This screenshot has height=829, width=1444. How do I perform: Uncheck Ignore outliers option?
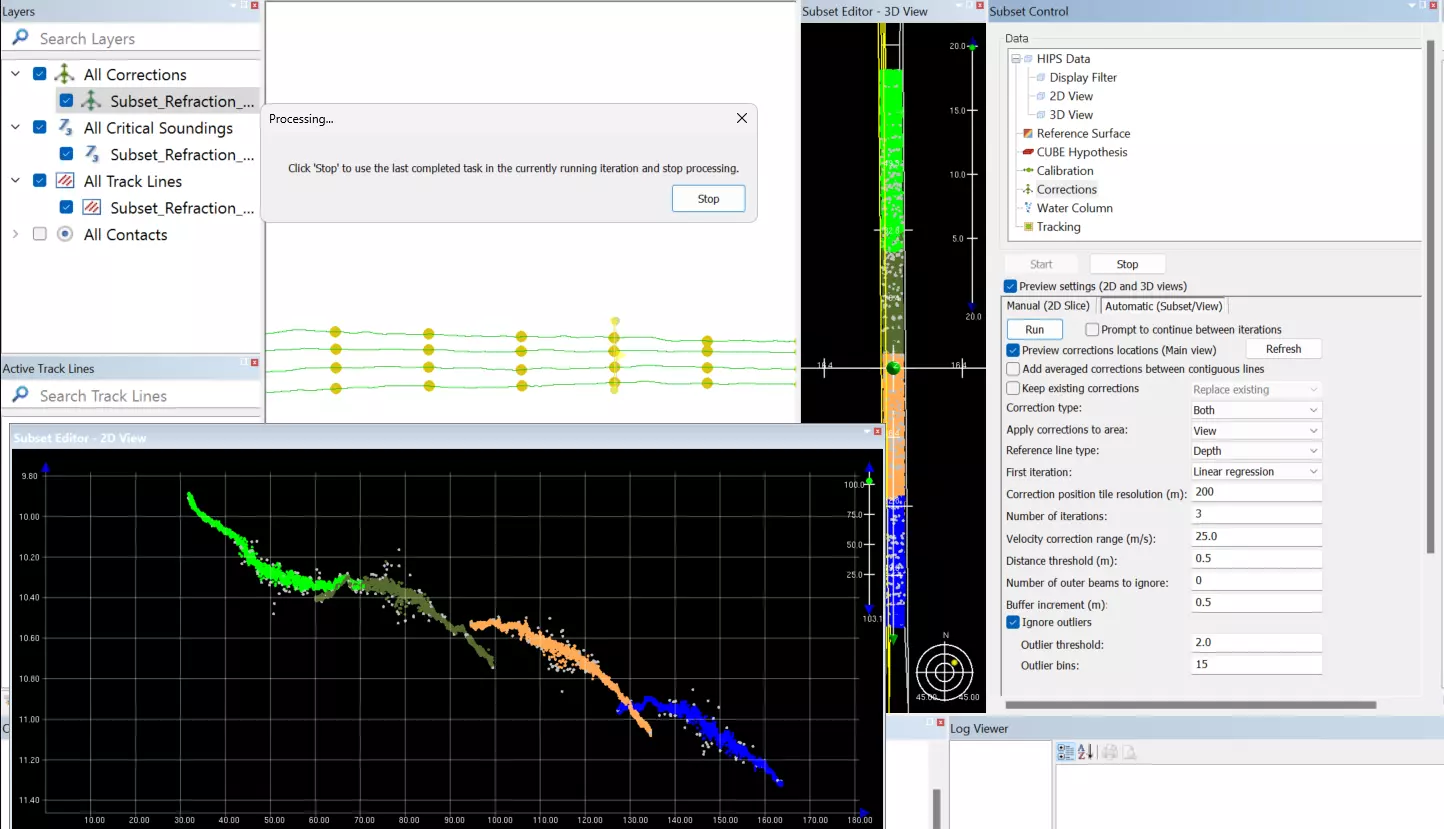1013,622
